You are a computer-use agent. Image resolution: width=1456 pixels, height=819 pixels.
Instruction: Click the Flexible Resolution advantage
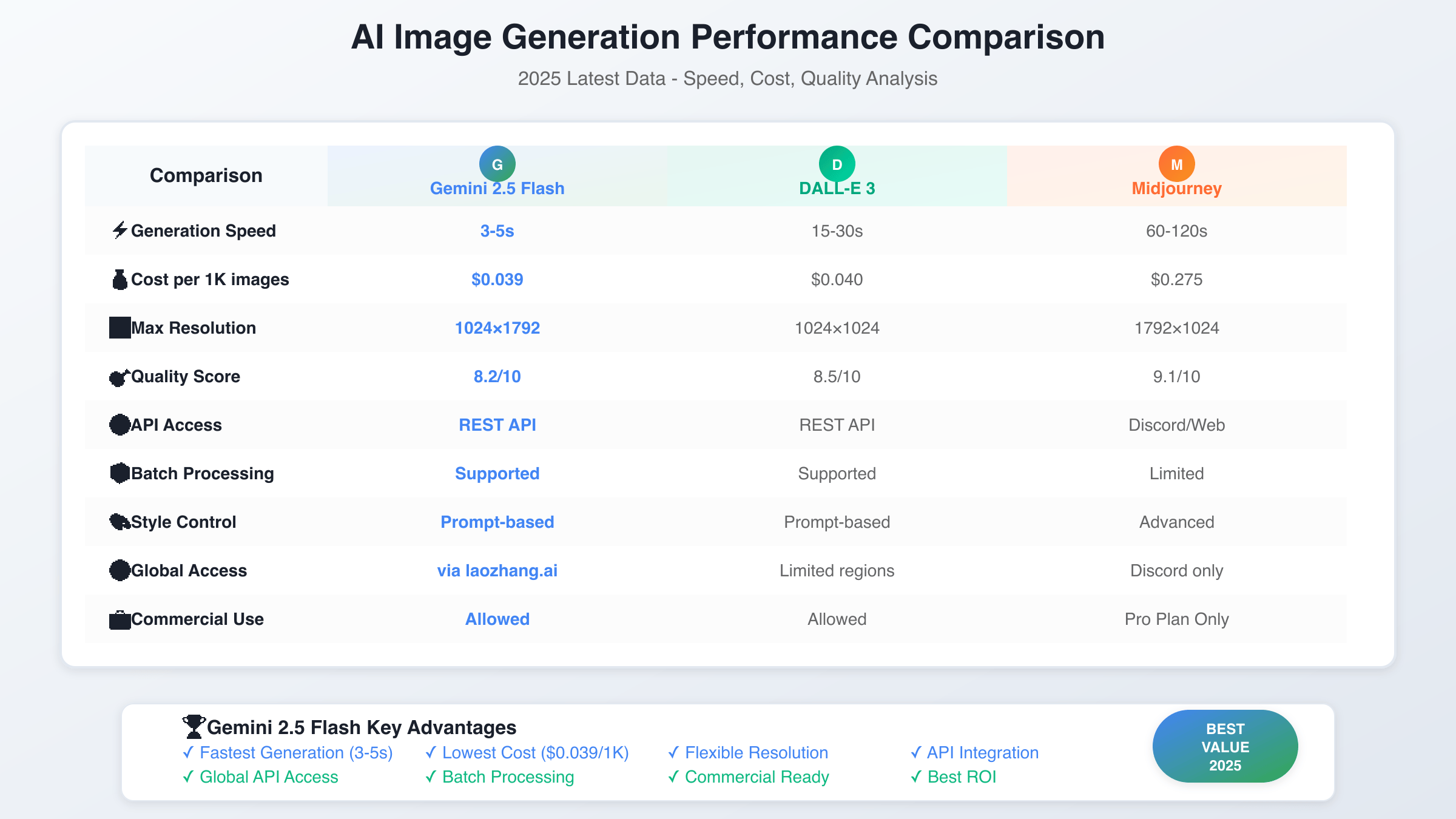point(748,752)
